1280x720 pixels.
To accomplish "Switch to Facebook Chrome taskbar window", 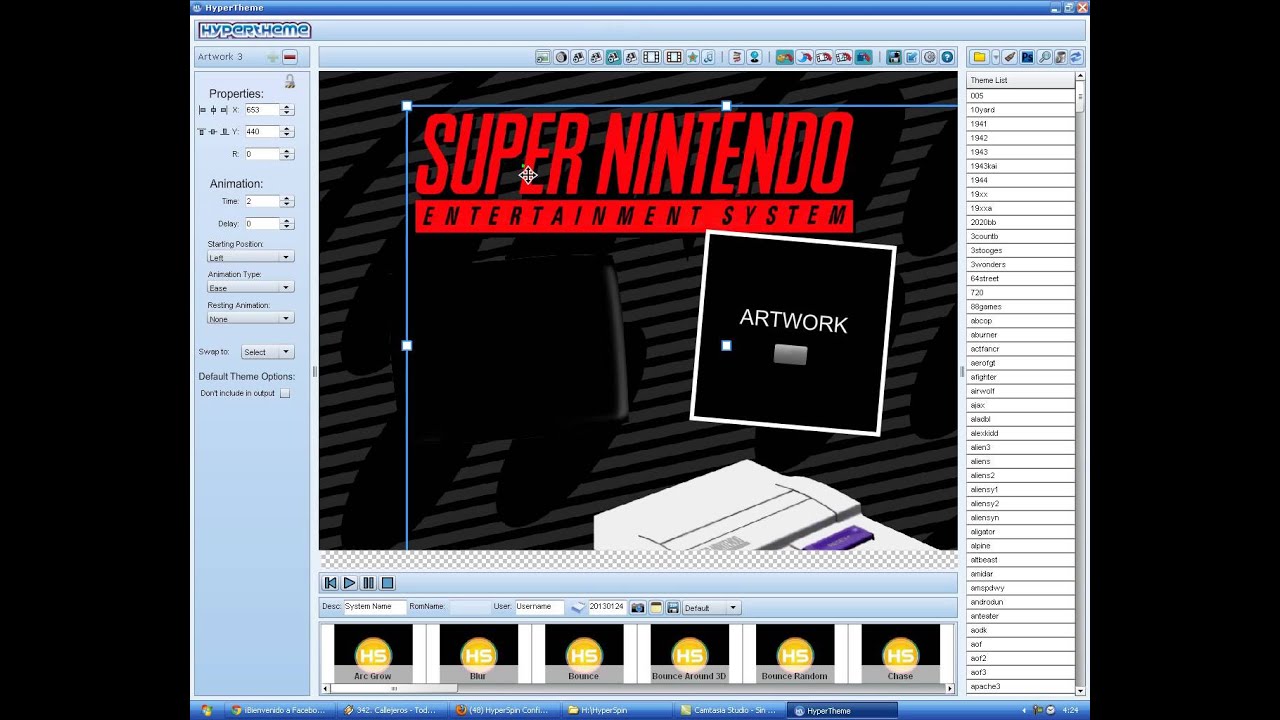I will [x=279, y=711].
